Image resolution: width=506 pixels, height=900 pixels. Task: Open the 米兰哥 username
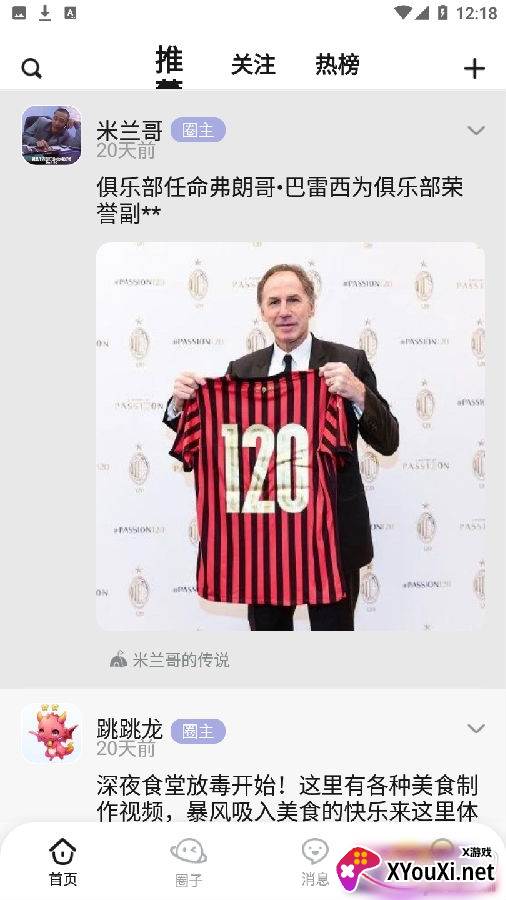click(129, 131)
